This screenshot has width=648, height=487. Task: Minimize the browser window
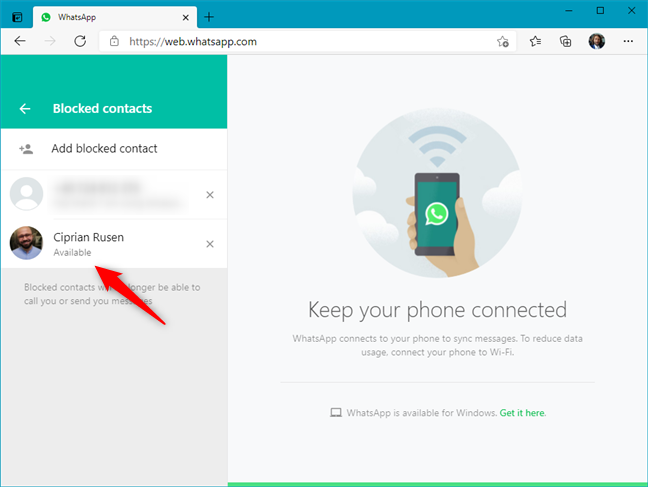coord(569,11)
